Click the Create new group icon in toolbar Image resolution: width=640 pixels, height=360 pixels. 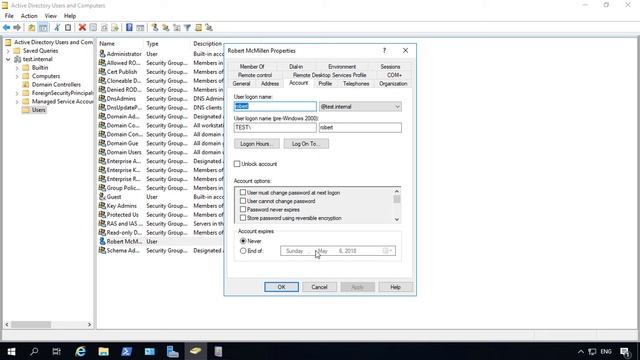(x=166, y=27)
